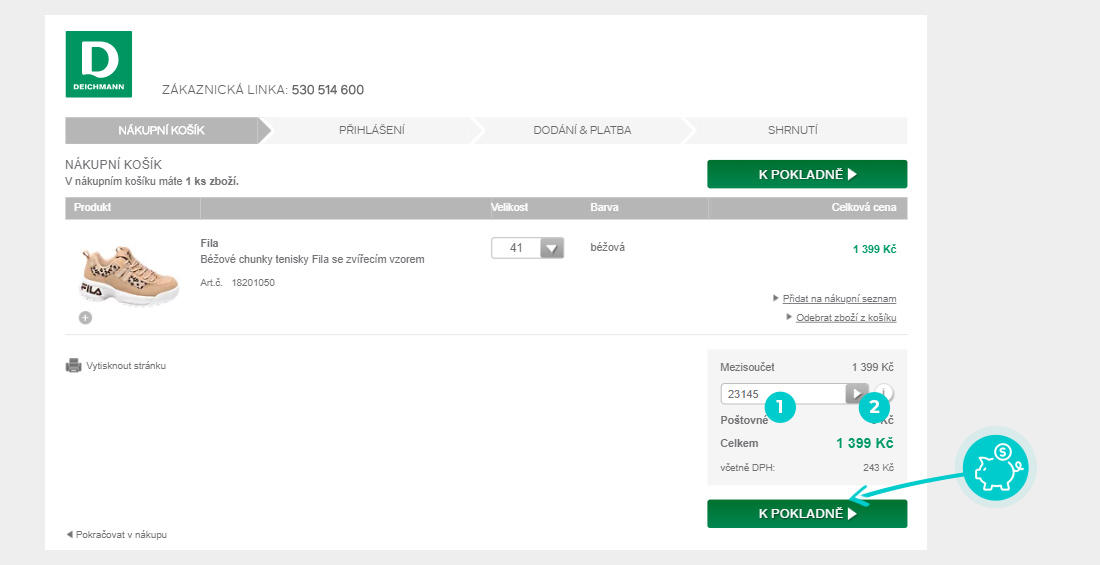
Task: Click article number 18201050
Action: (x=253, y=283)
